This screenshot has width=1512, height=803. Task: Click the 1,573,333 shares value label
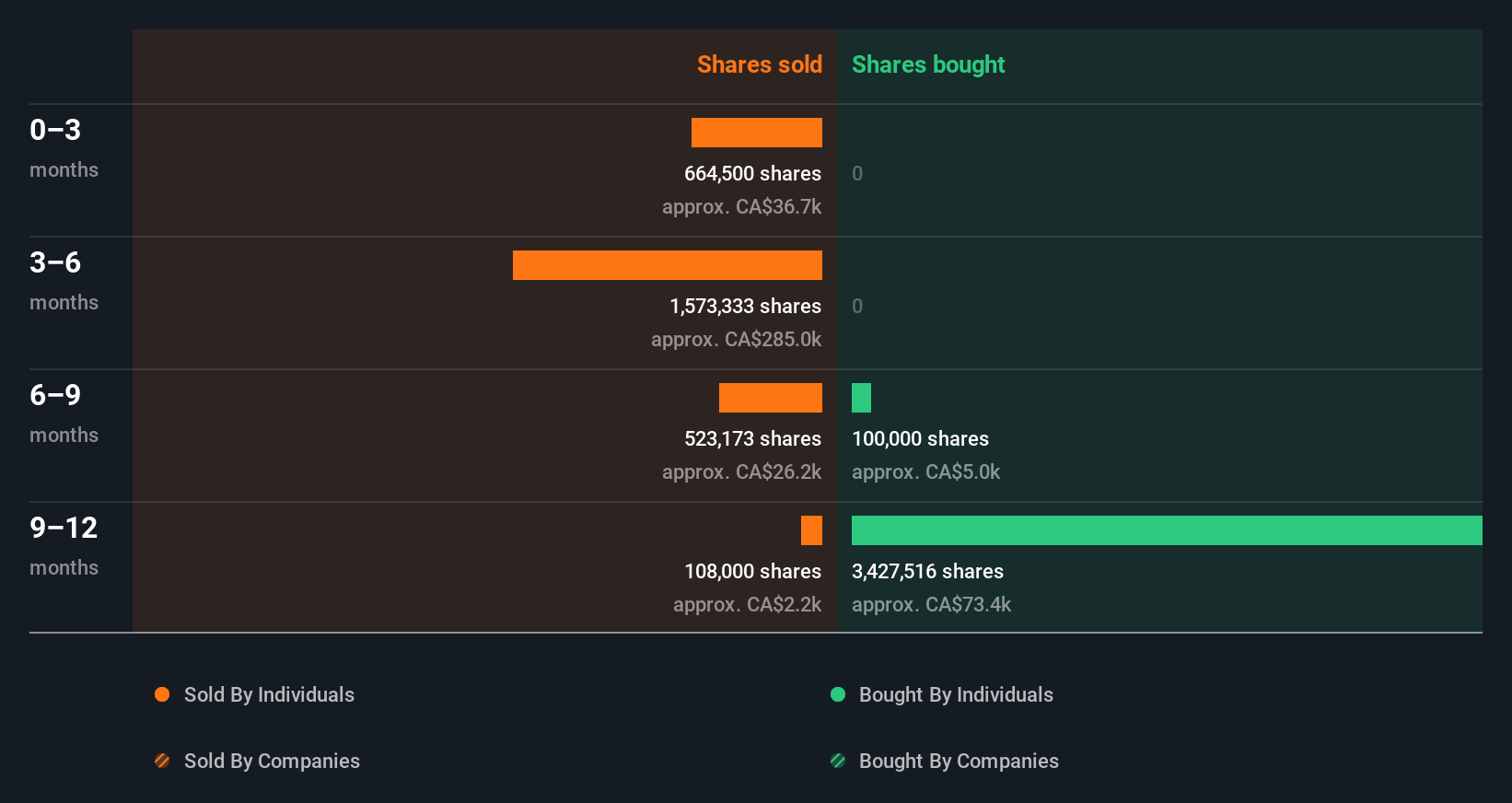coord(745,306)
